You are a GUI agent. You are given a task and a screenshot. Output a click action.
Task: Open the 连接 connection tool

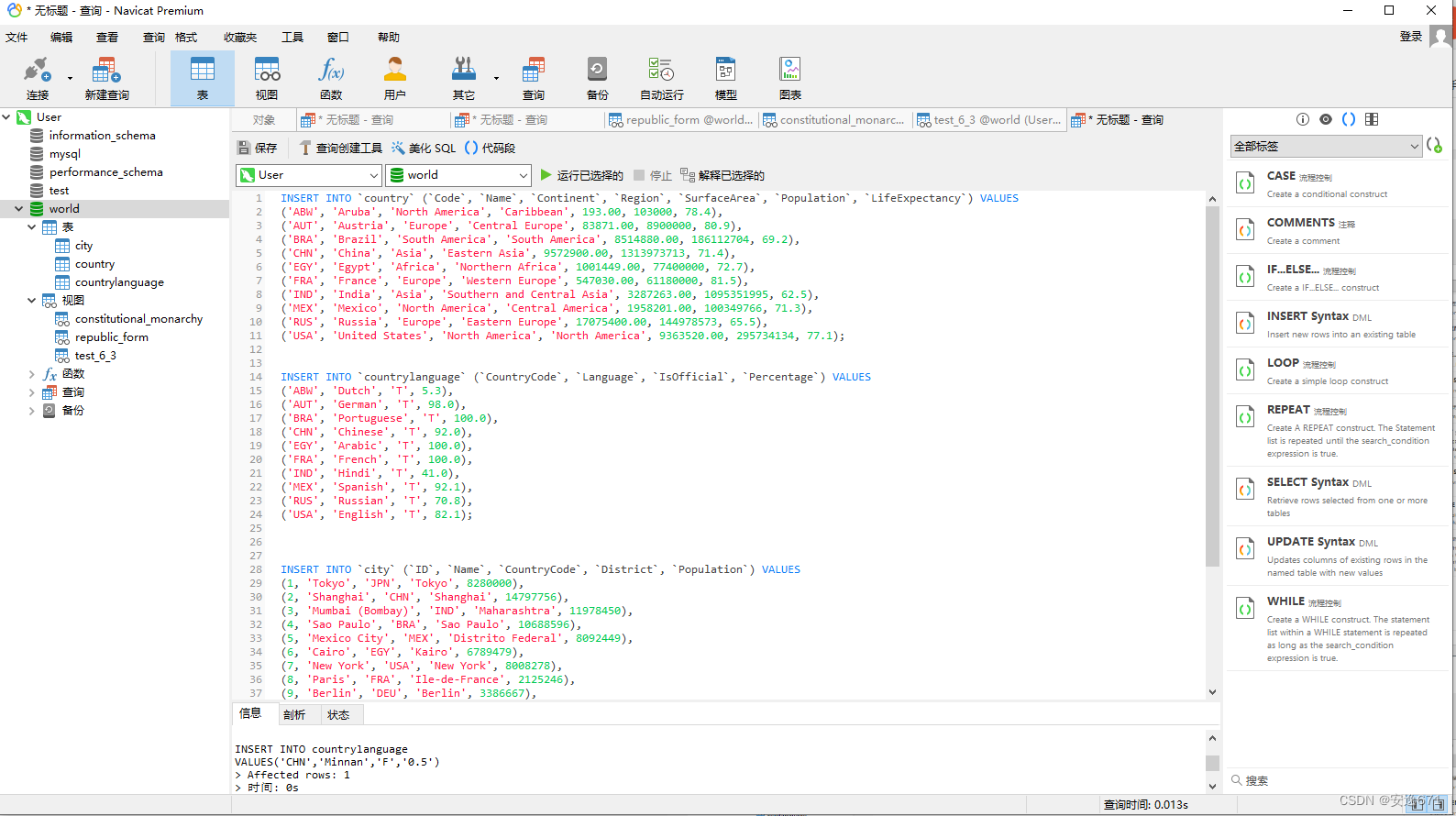pyautogui.click(x=37, y=78)
